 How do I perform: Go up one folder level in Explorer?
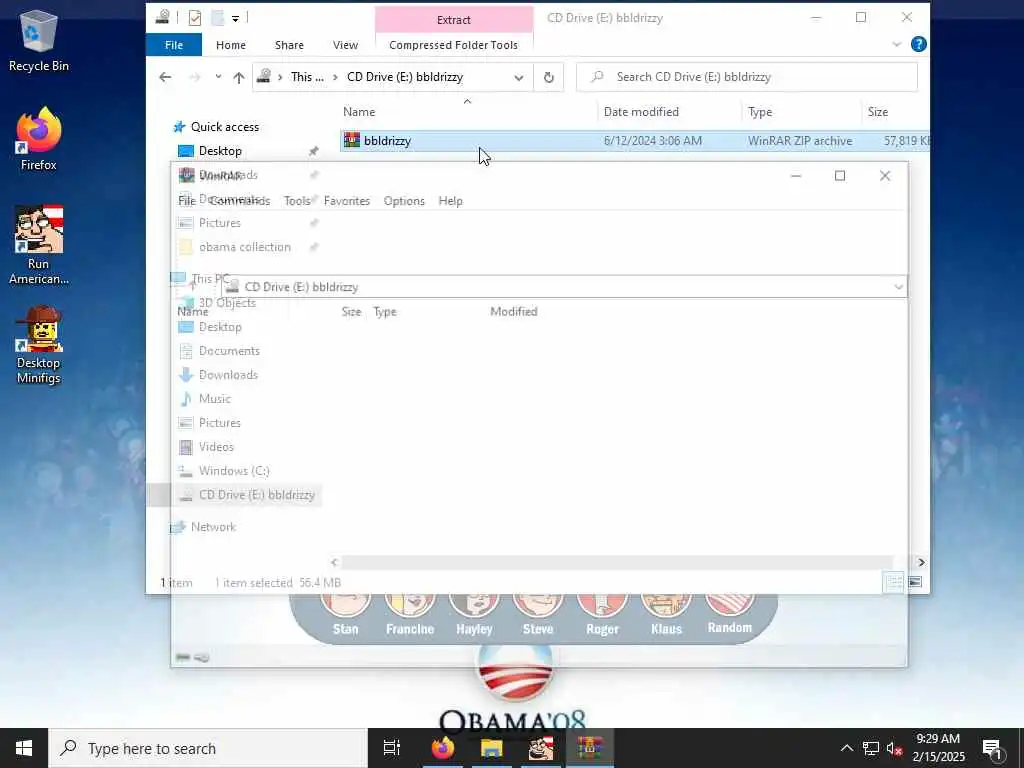pyautogui.click(x=239, y=77)
